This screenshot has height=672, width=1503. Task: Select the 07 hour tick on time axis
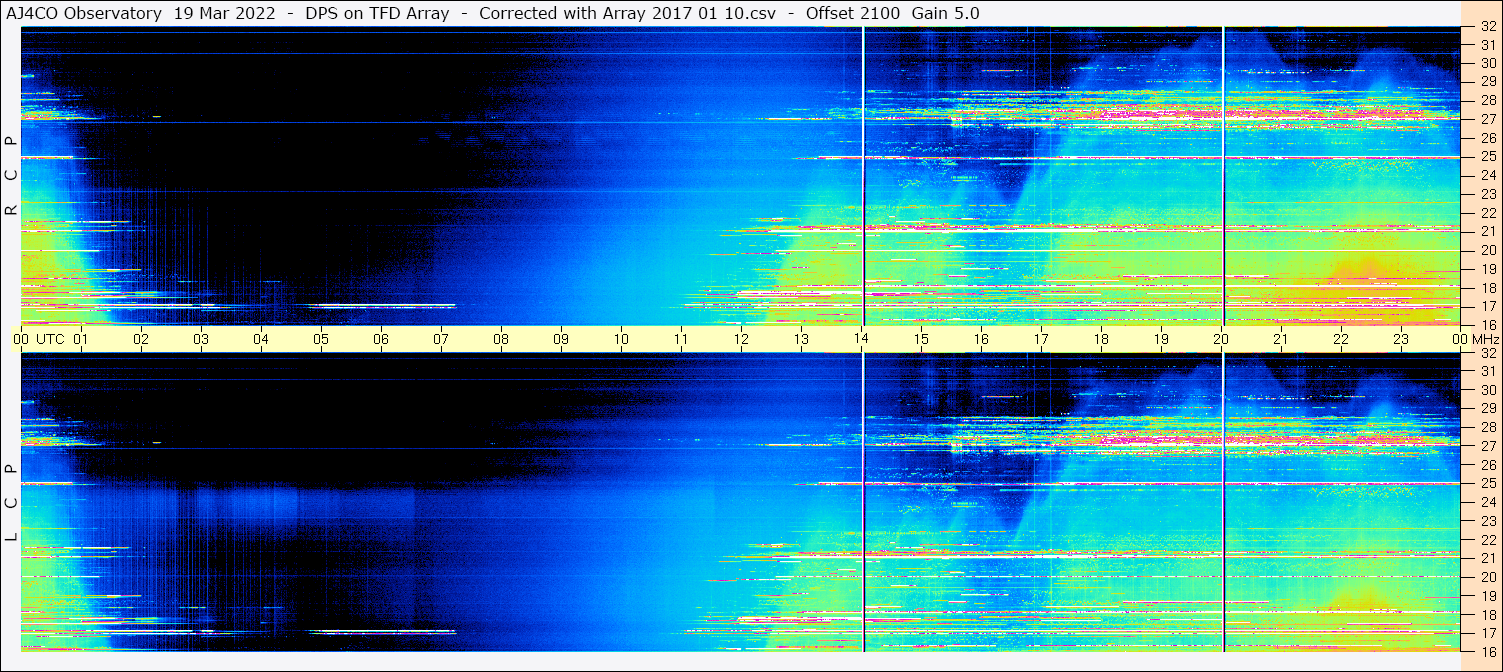click(x=441, y=339)
